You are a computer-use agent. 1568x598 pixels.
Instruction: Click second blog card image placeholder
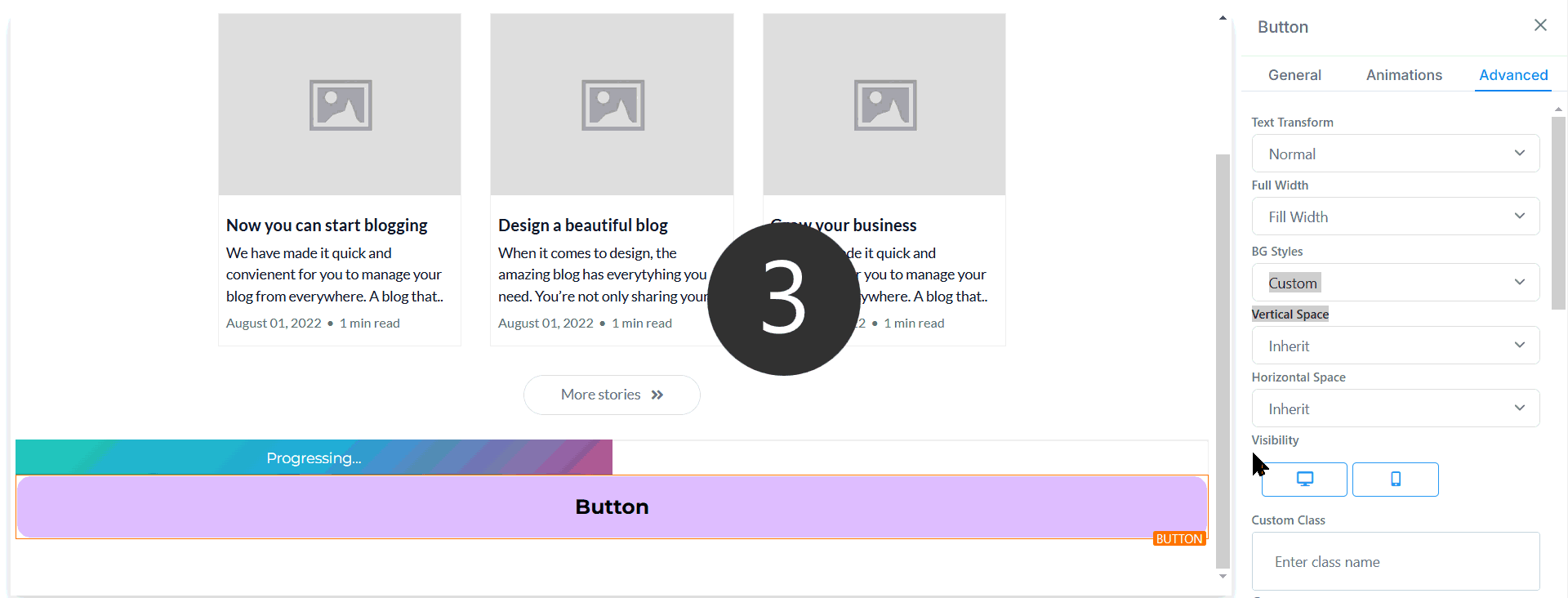(x=612, y=105)
